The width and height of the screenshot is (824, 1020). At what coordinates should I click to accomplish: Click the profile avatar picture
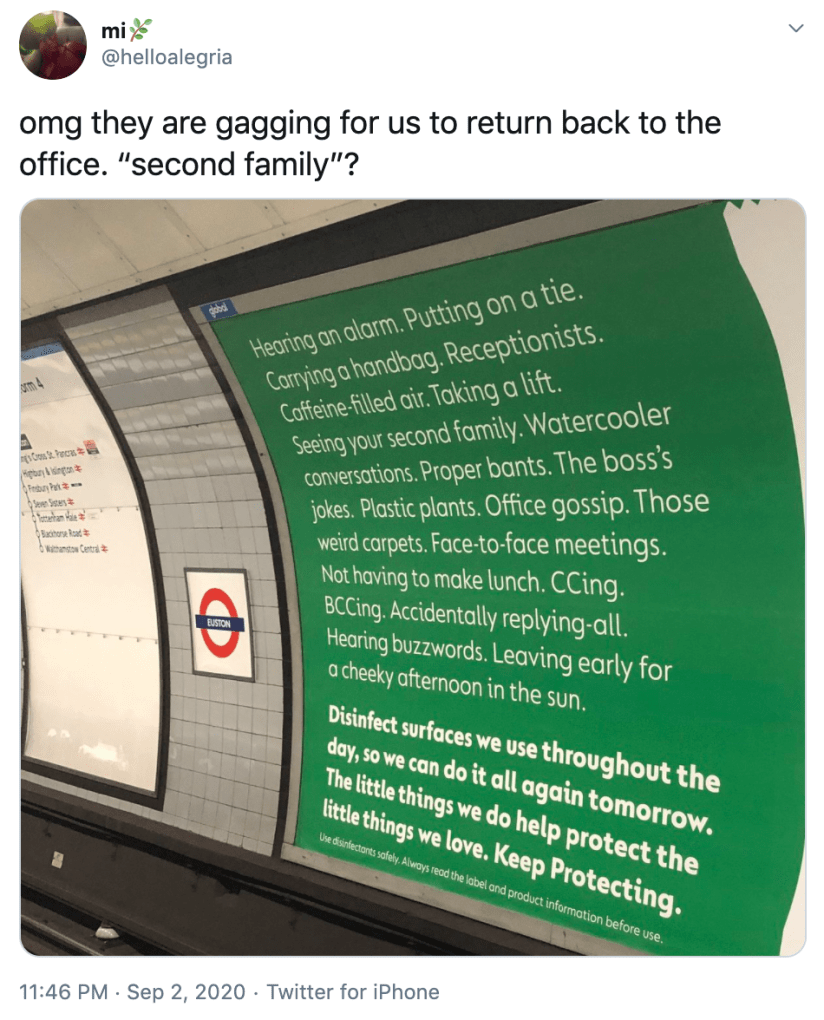[53, 46]
